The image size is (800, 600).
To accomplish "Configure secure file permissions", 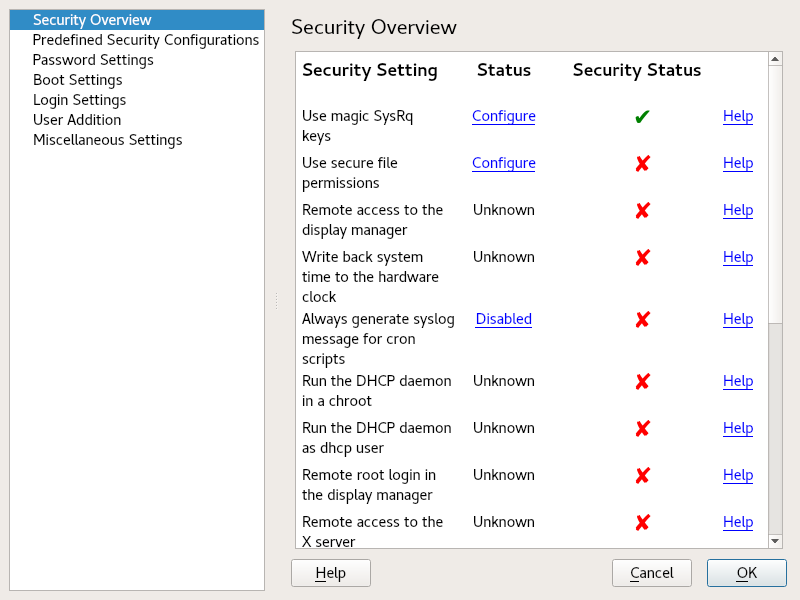I will click(x=503, y=163).
